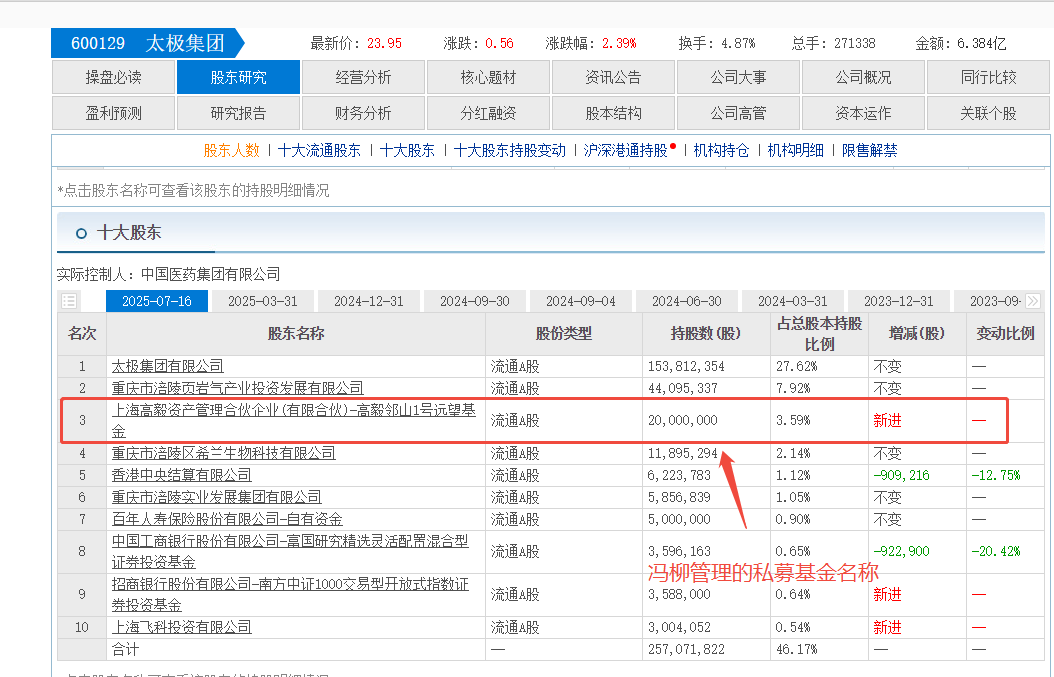The image size is (1054, 677).
Task: Click 实际控制人 中国医药集团有限公司 text
Action: 168,274
